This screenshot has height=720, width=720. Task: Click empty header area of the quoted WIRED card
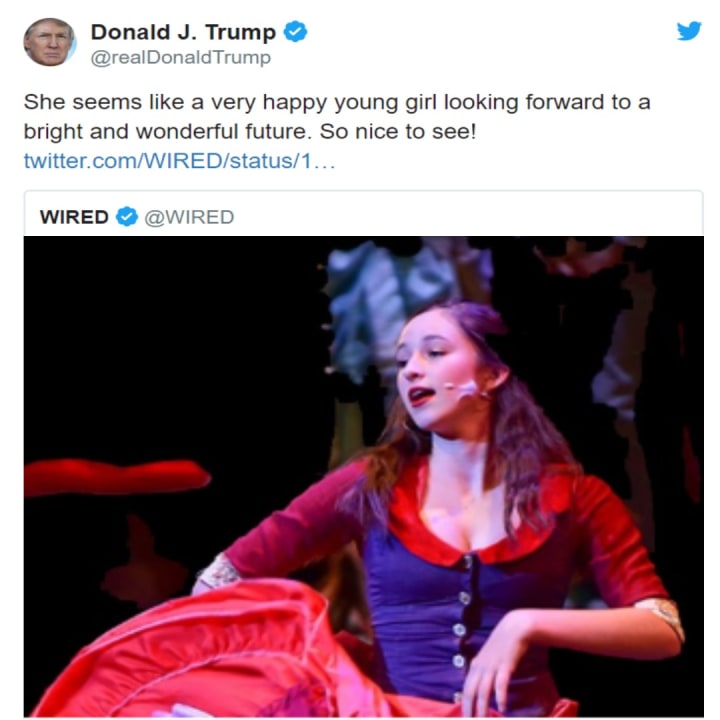tap(468, 215)
